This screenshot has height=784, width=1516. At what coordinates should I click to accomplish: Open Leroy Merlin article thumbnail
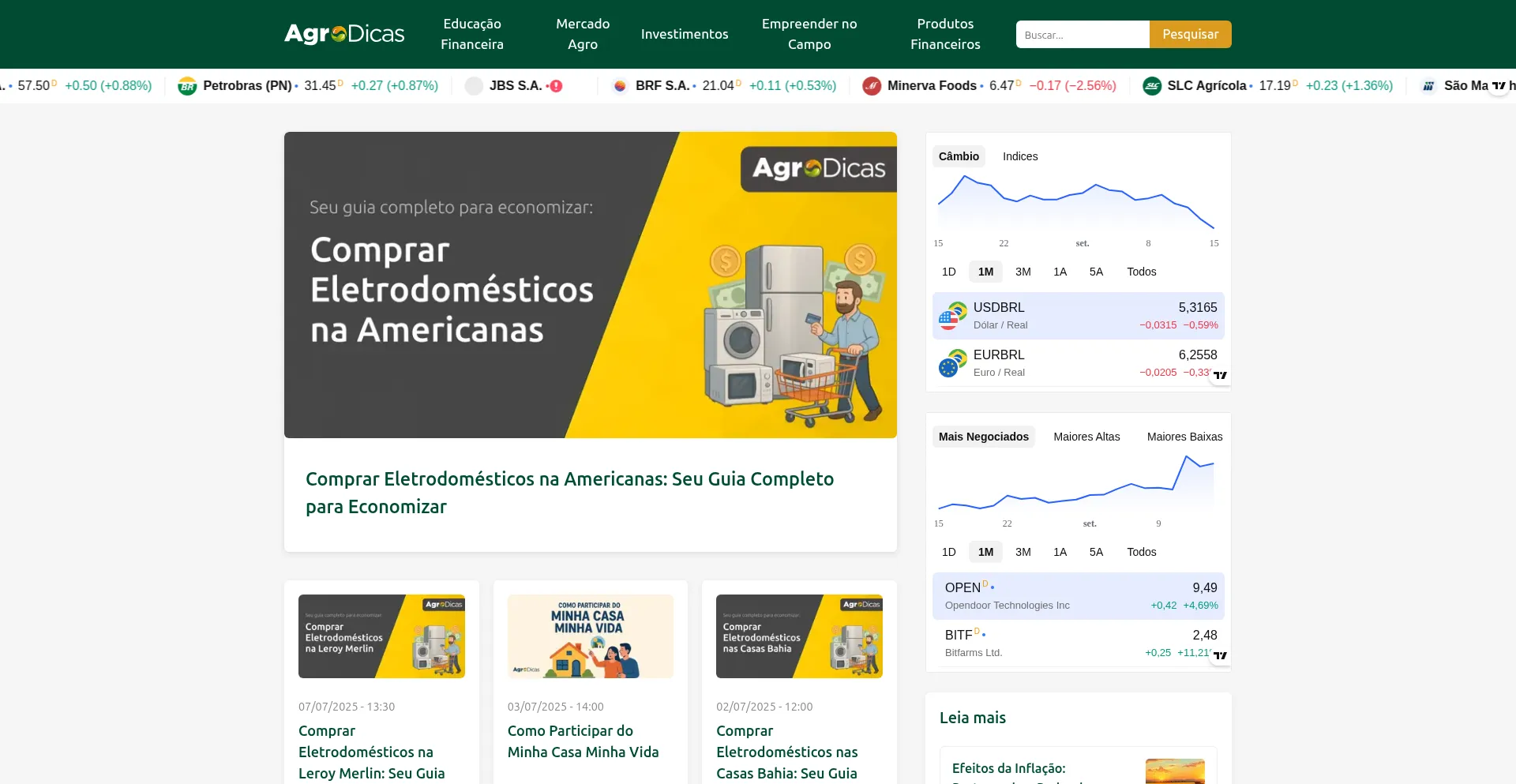coord(381,636)
